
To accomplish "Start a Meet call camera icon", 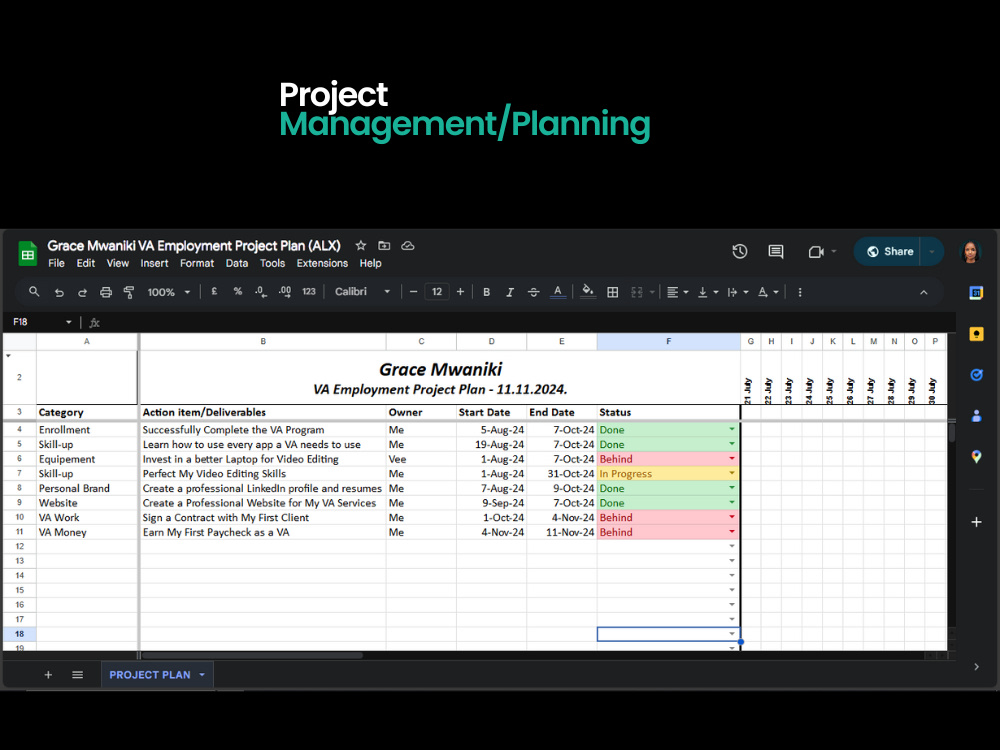I will tap(816, 252).
